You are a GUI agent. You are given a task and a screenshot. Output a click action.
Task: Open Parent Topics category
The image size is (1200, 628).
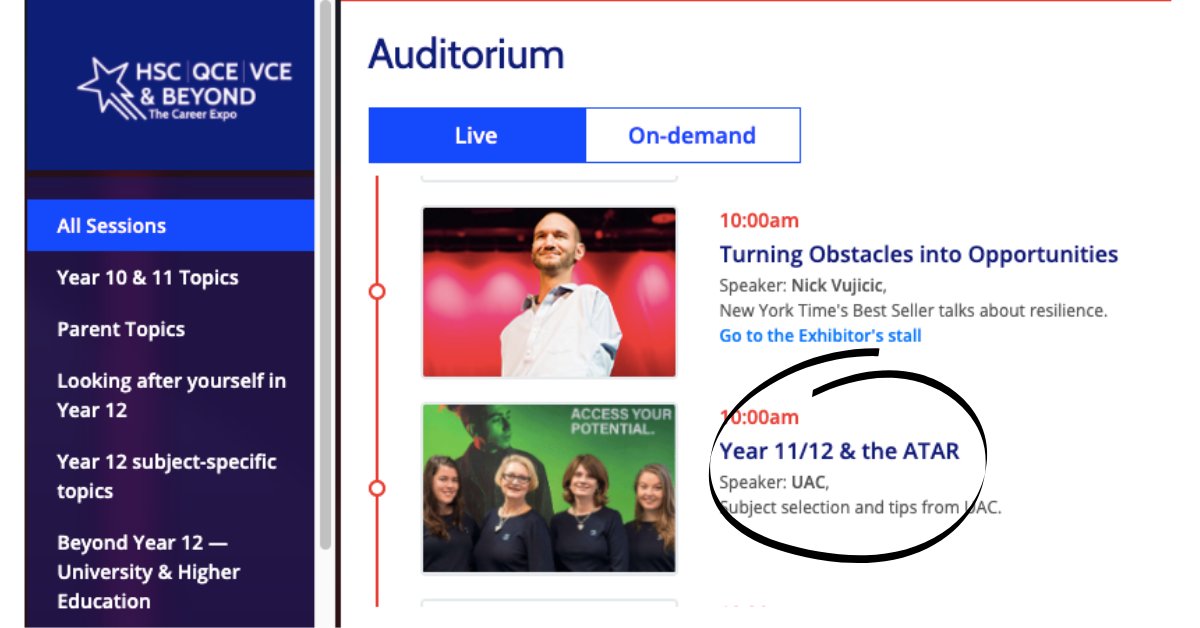(x=120, y=329)
